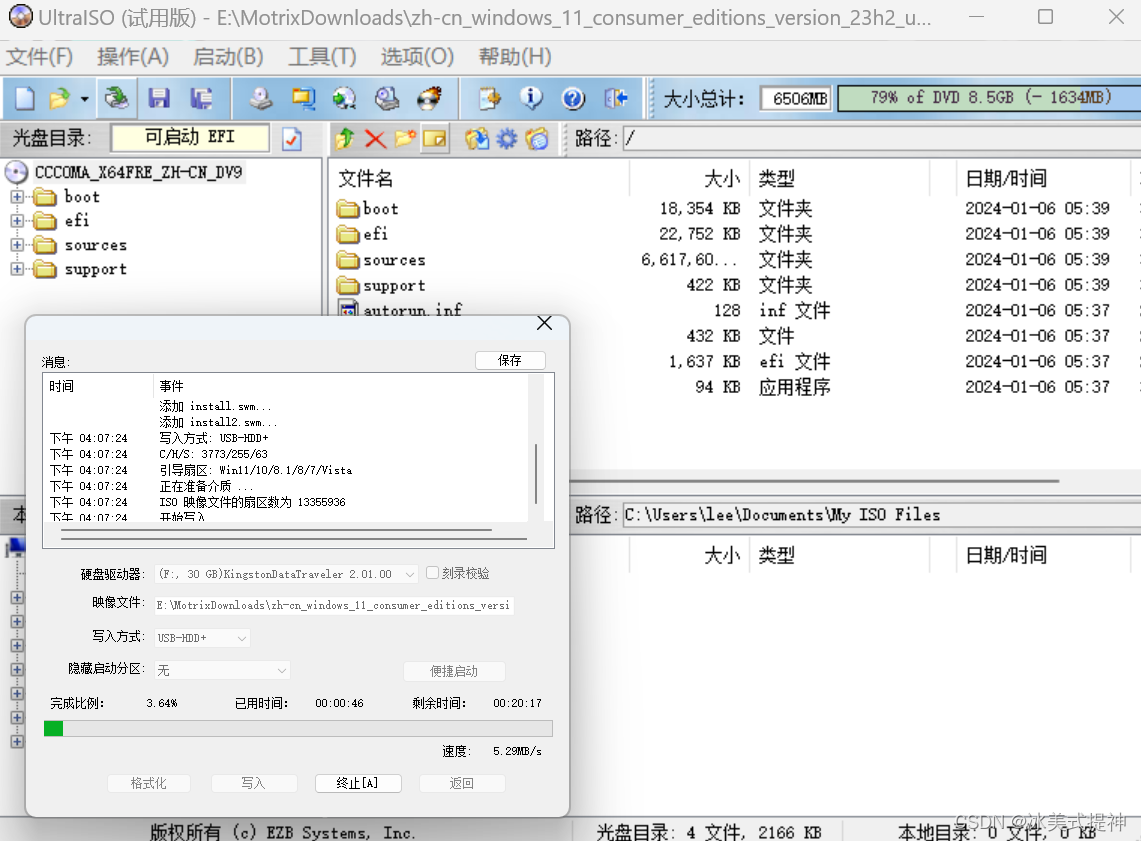Image resolution: width=1141 pixels, height=841 pixels.
Task: Expand the efi folder in tree
Action: point(17,220)
